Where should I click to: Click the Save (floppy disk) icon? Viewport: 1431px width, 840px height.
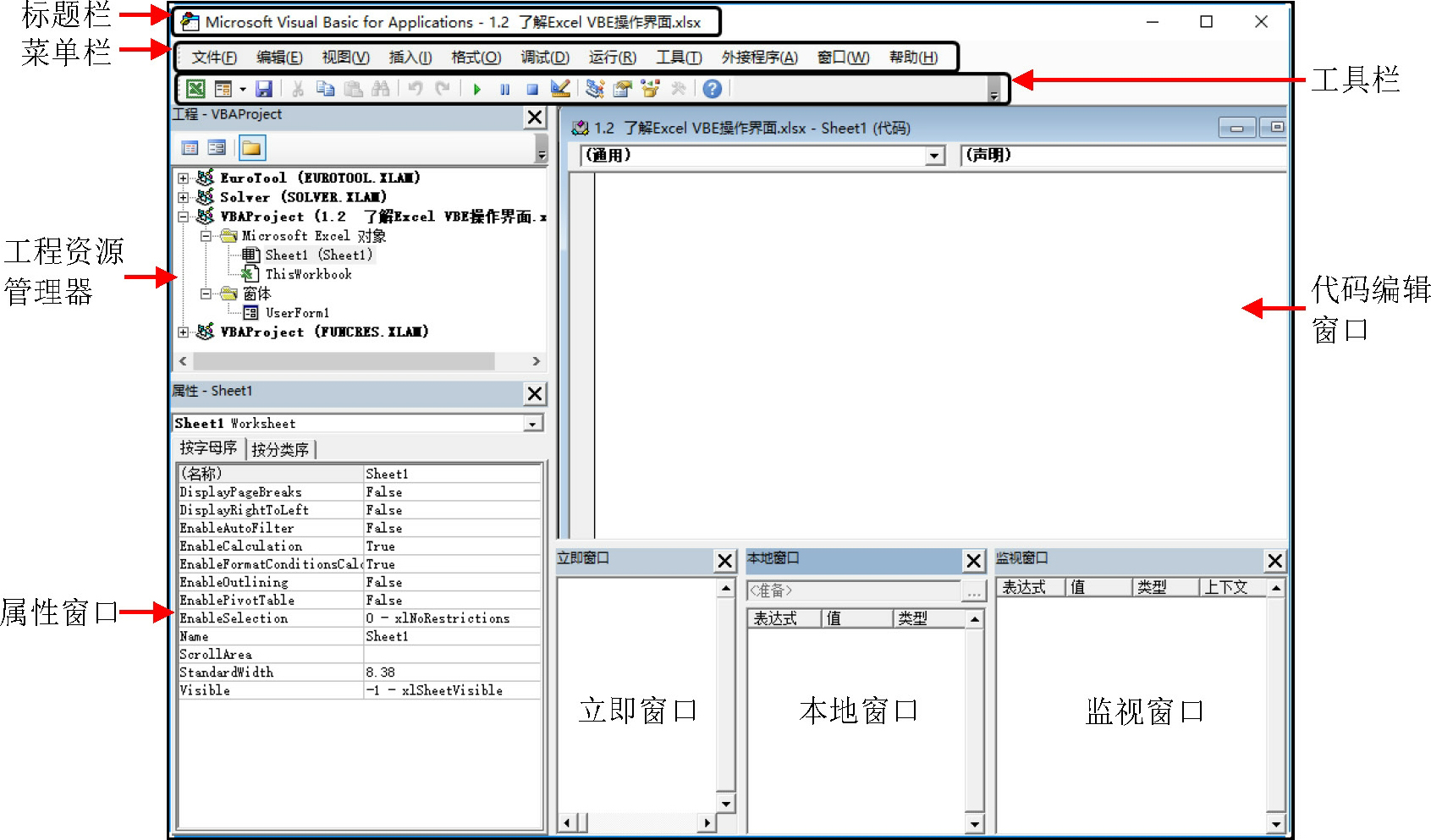(264, 89)
